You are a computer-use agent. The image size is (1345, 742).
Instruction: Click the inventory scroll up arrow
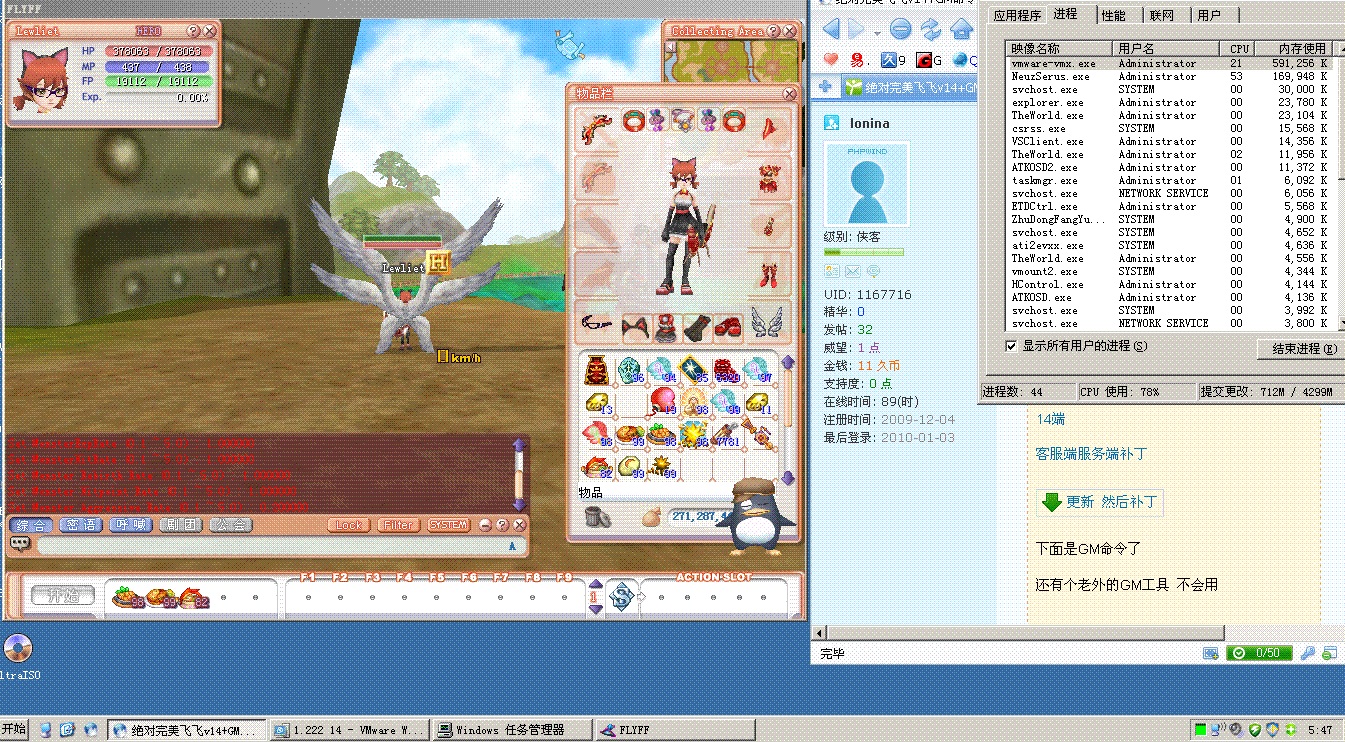click(x=787, y=362)
